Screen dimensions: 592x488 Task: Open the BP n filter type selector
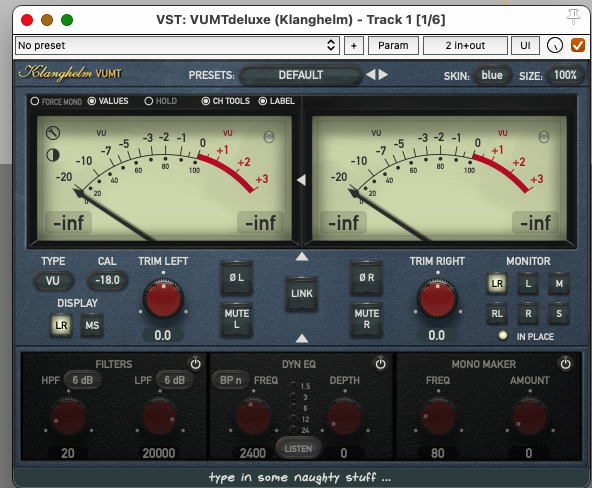(230, 380)
